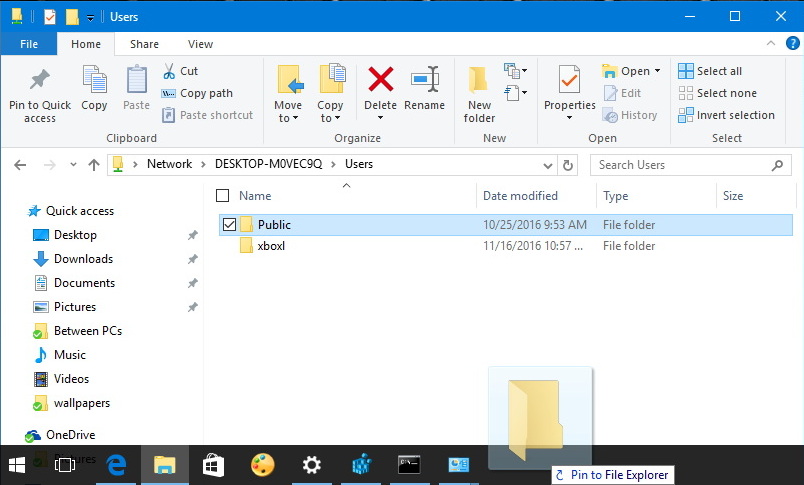Open the Windows Start menu
804x485 pixels.
click(16, 465)
